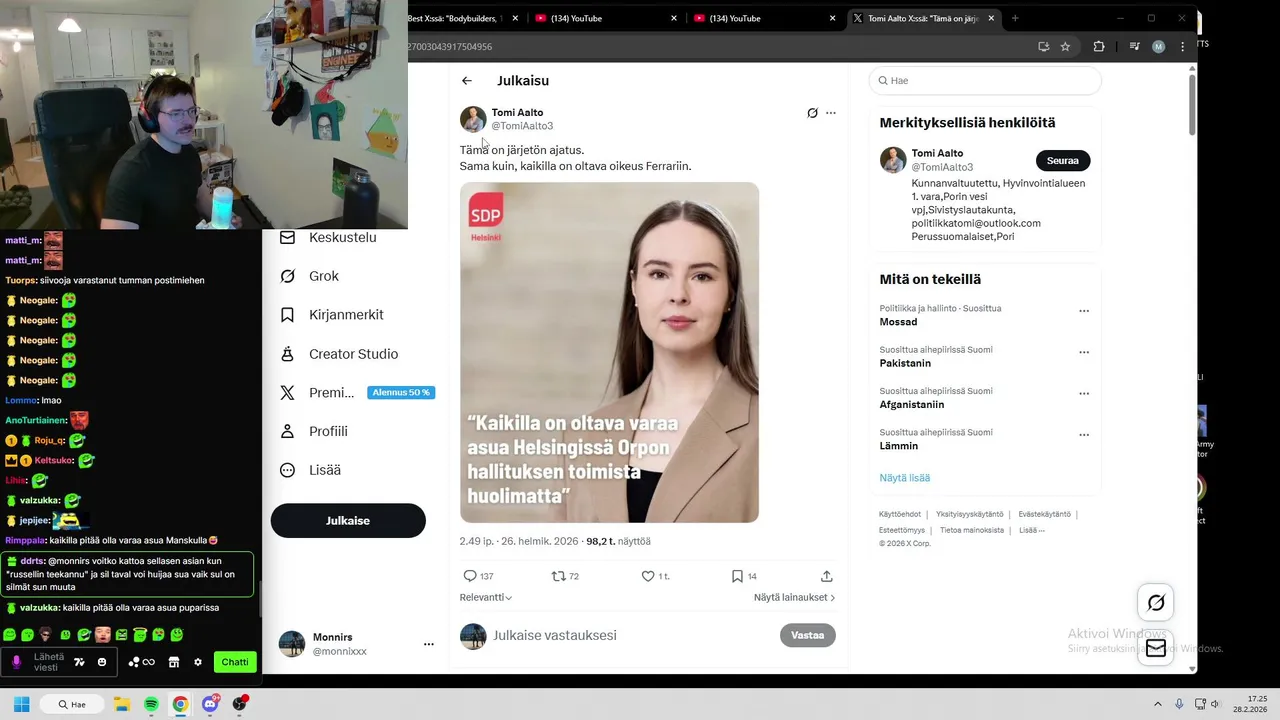Image resolution: width=1280 pixels, height=720 pixels.
Task: Click the grey Vastaa button
Action: [x=808, y=635]
